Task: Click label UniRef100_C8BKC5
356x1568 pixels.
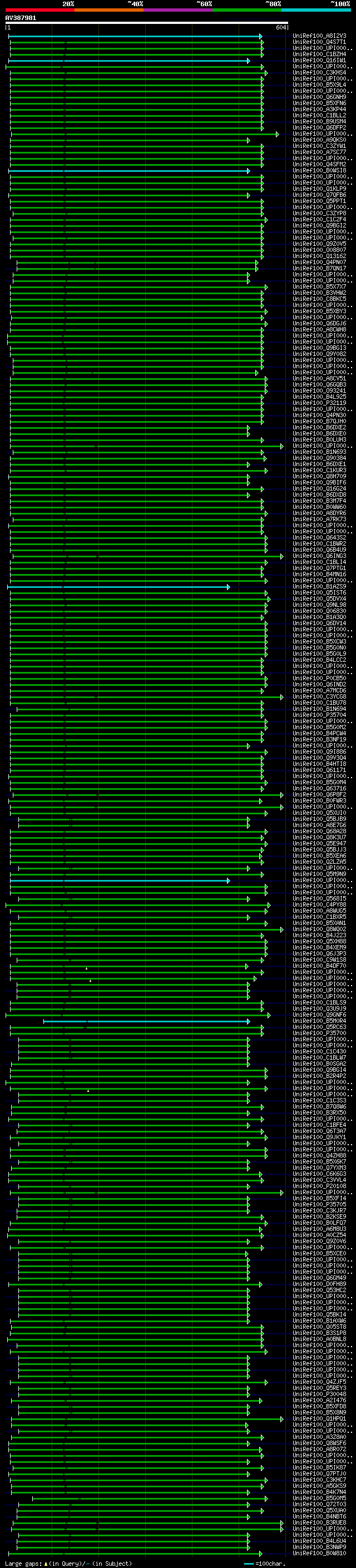Action: (x=319, y=299)
